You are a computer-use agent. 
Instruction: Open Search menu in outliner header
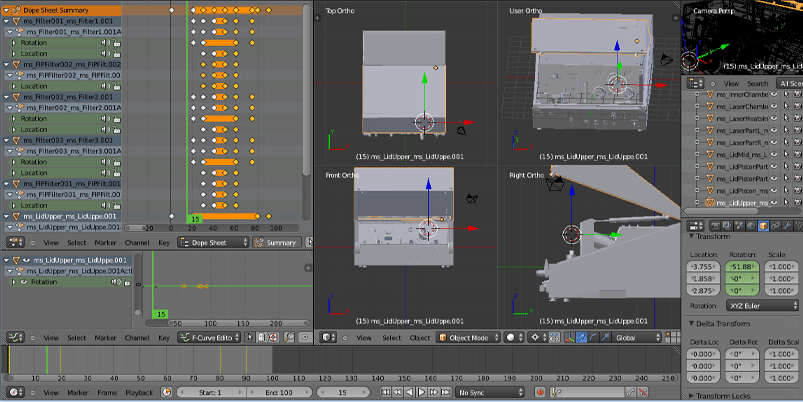point(757,83)
